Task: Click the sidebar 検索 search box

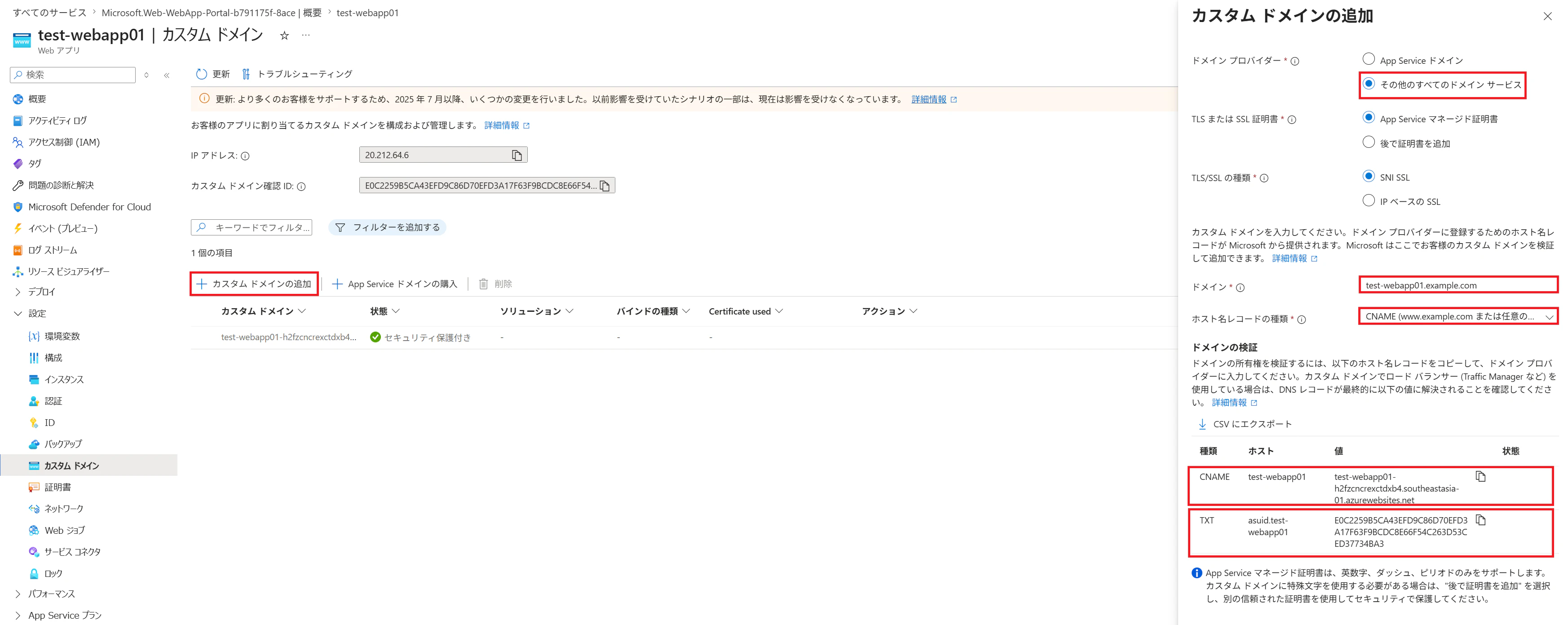Action: [73, 75]
